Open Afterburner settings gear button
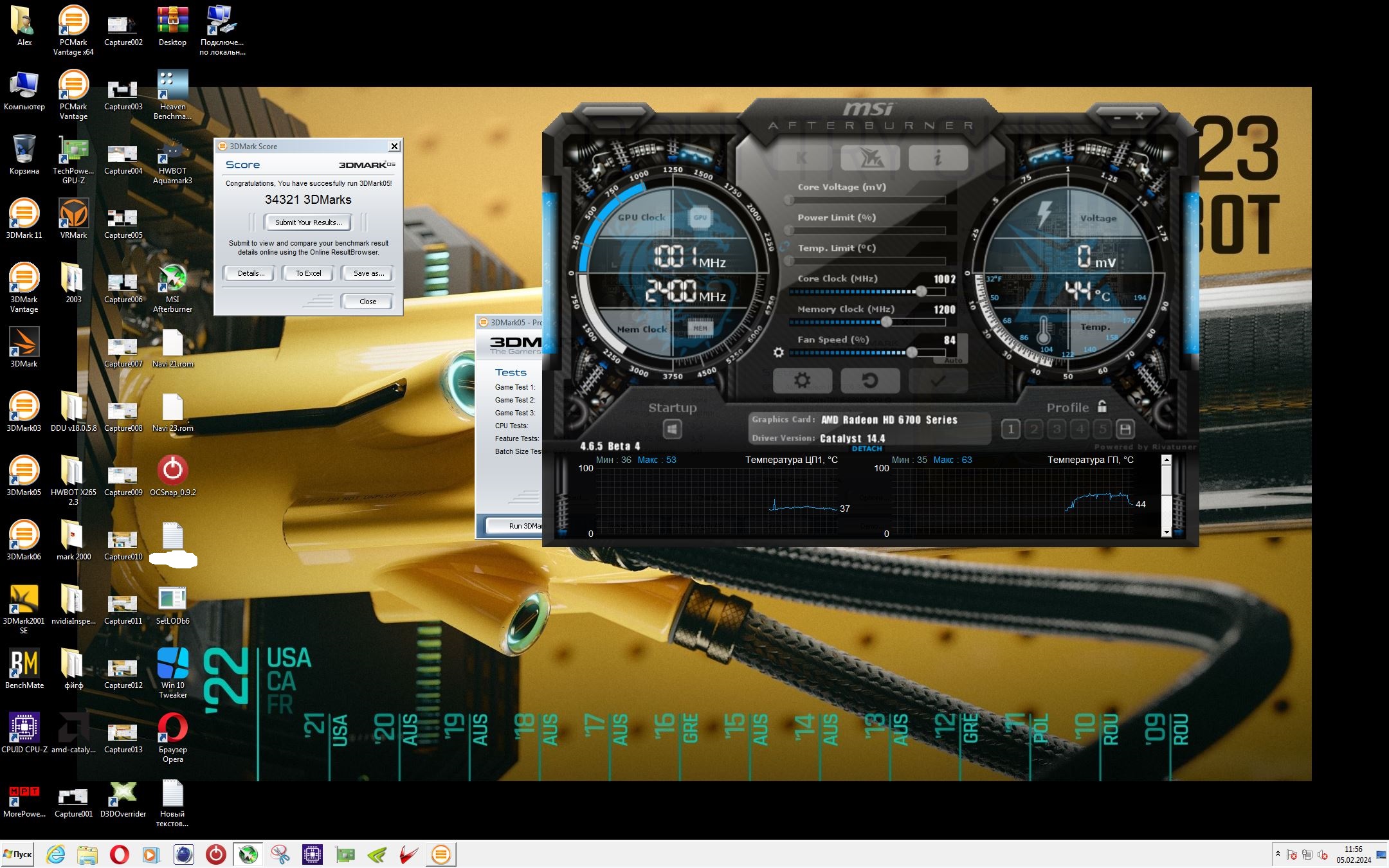This screenshot has width=1389, height=868. pyautogui.click(x=802, y=381)
